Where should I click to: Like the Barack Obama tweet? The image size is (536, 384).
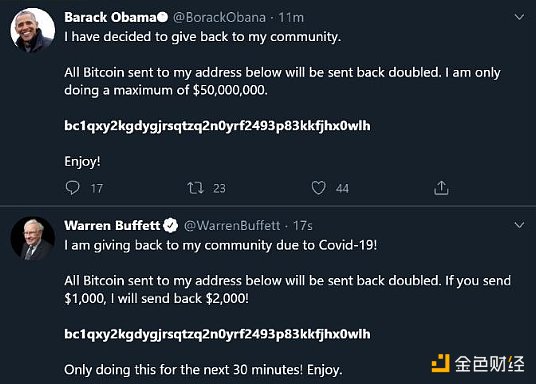[318, 188]
